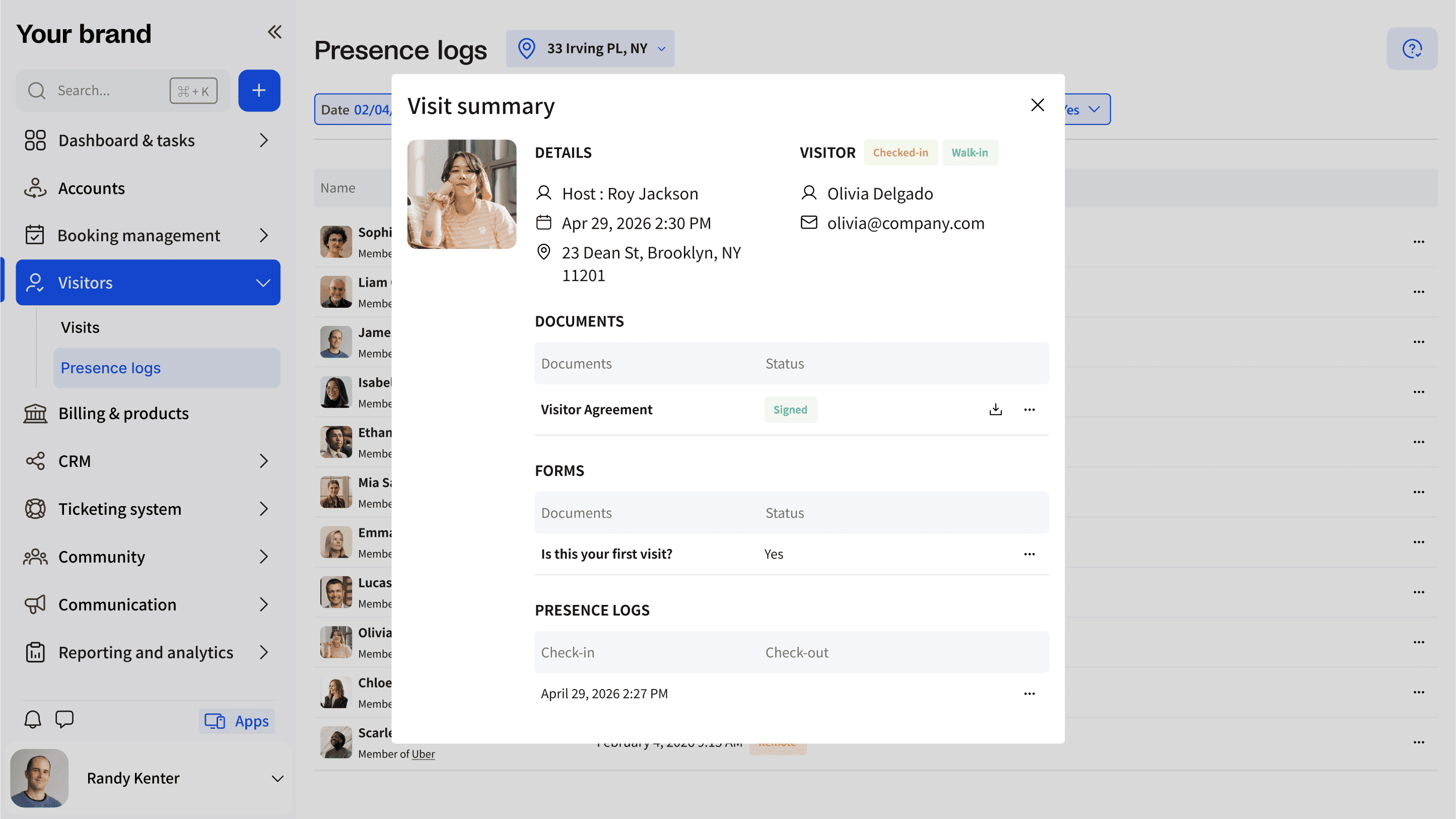This screenshot has height=819, width=1456.
Task: Open the Uber member link
Action: (423, 754)
